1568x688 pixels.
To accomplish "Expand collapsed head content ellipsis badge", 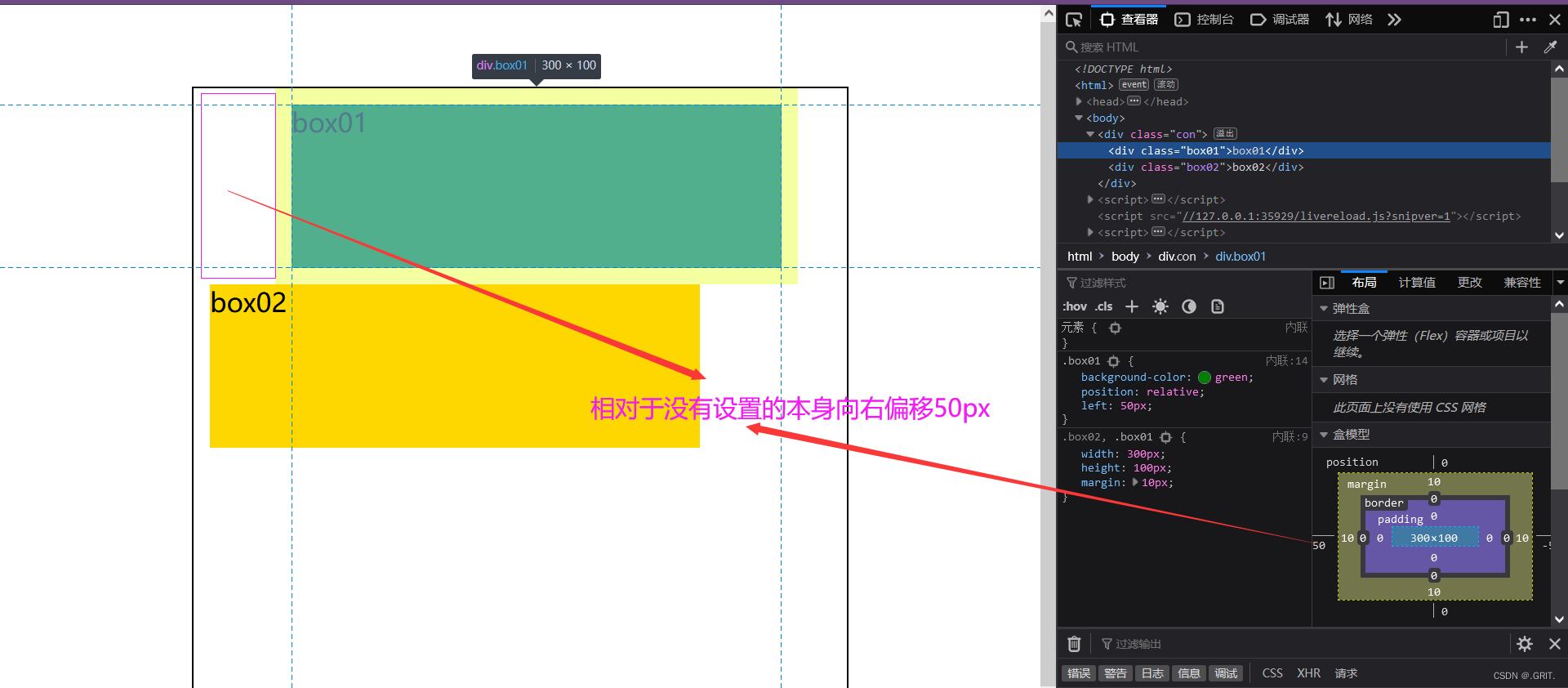I will [1134, 101].
